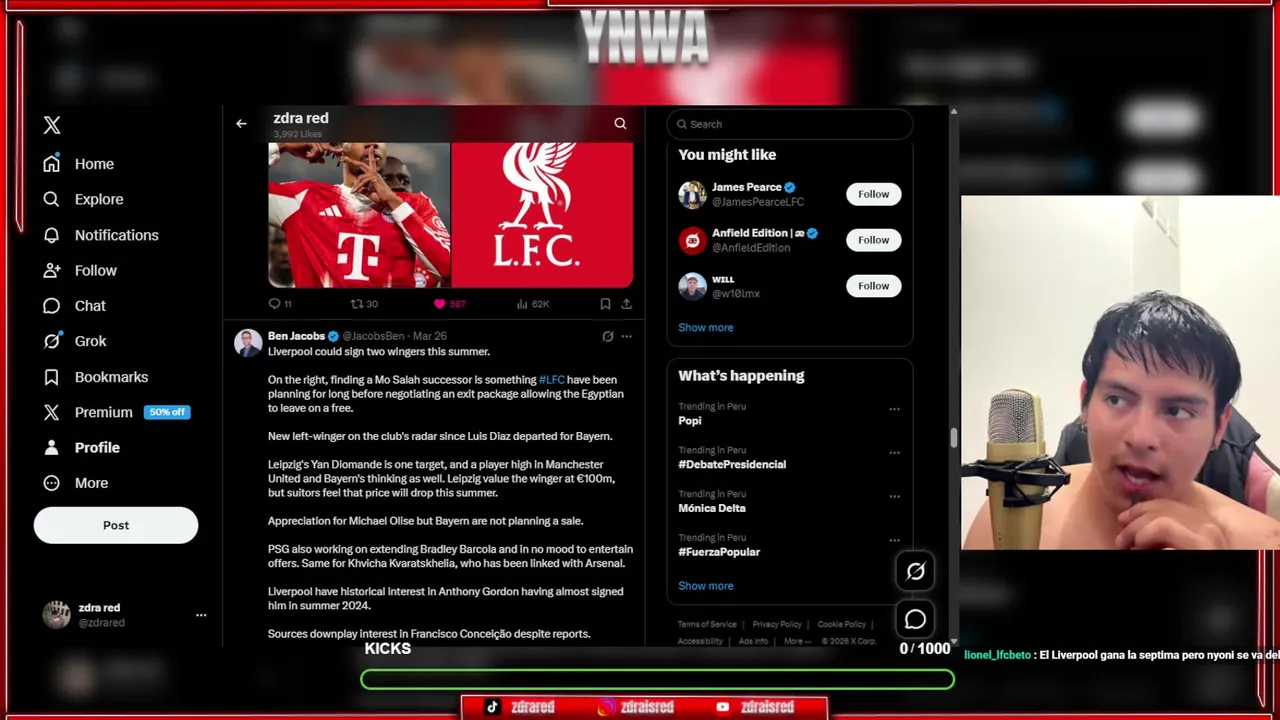Image resolution: width=1280 pixels, height=720 pixels.
Task: Open options for Mónica Delta trend
Action: 894,496
